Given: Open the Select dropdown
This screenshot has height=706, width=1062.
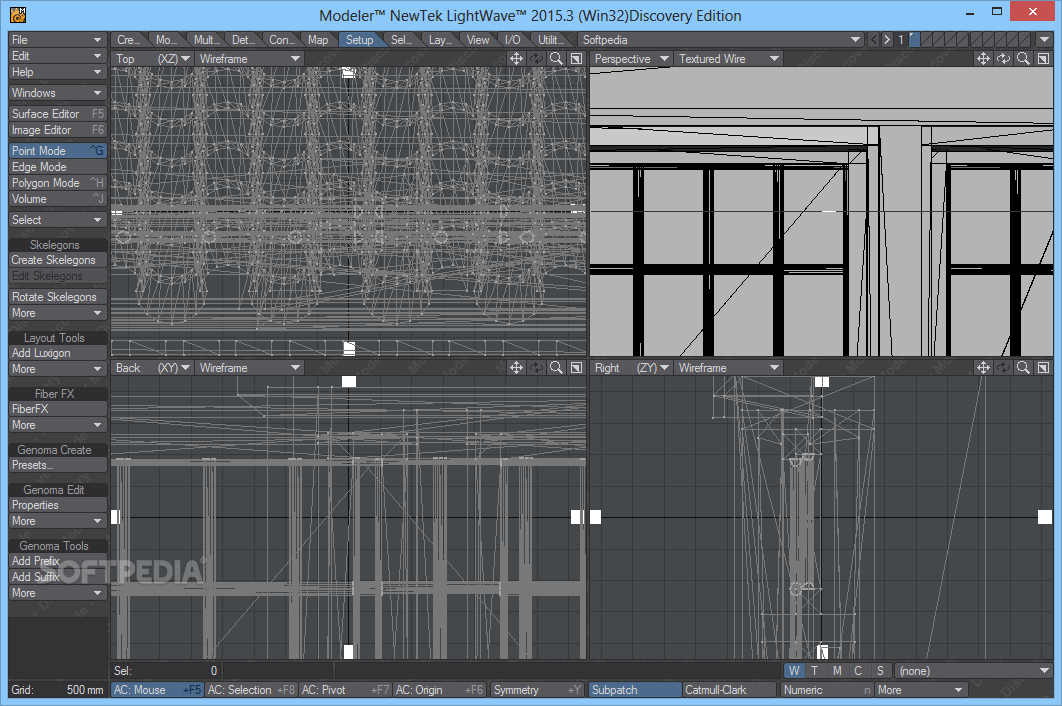Looking at the screenshot, I should point(58,220).
